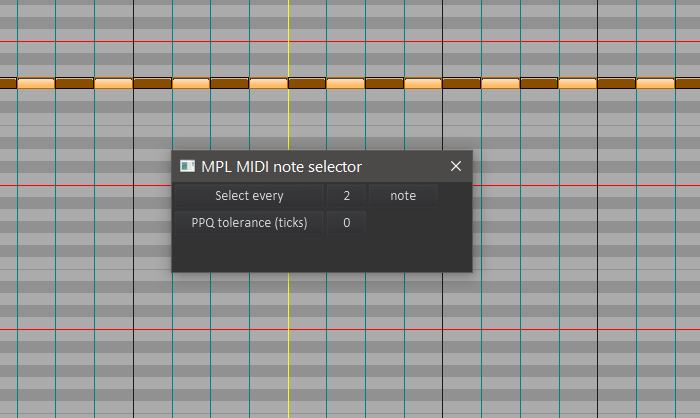The width and height of the screenshot is (700, 418).
Task: Click the MPL MIDI note selector window icon
Action: (x=188, y=166)
